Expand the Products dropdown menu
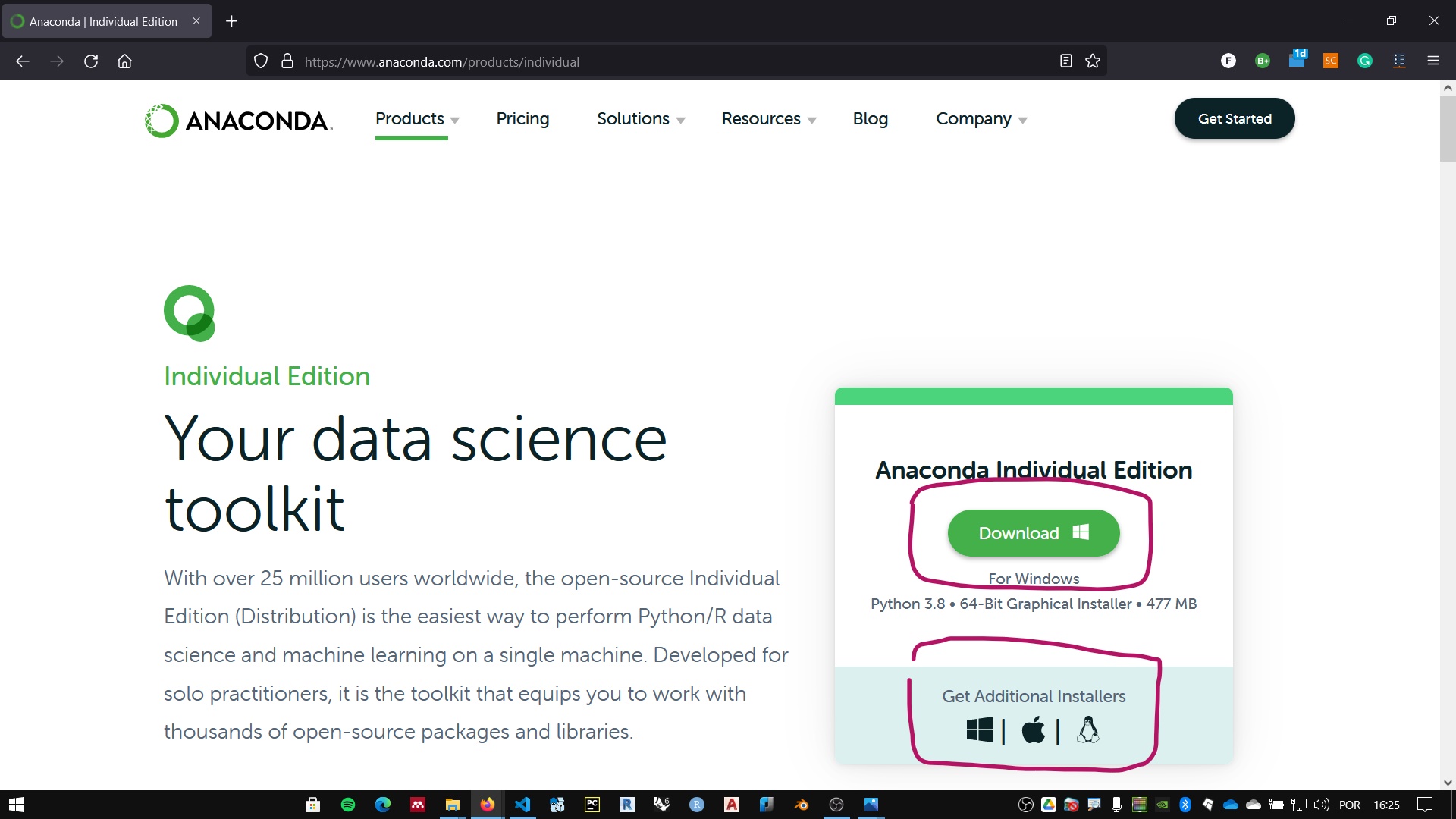The width and height of the screenshot is (1456, 819). (x=415, y=118)
